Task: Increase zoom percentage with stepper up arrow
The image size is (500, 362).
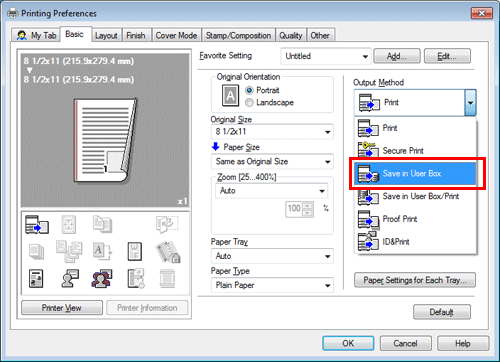Action: coord(308,206)
